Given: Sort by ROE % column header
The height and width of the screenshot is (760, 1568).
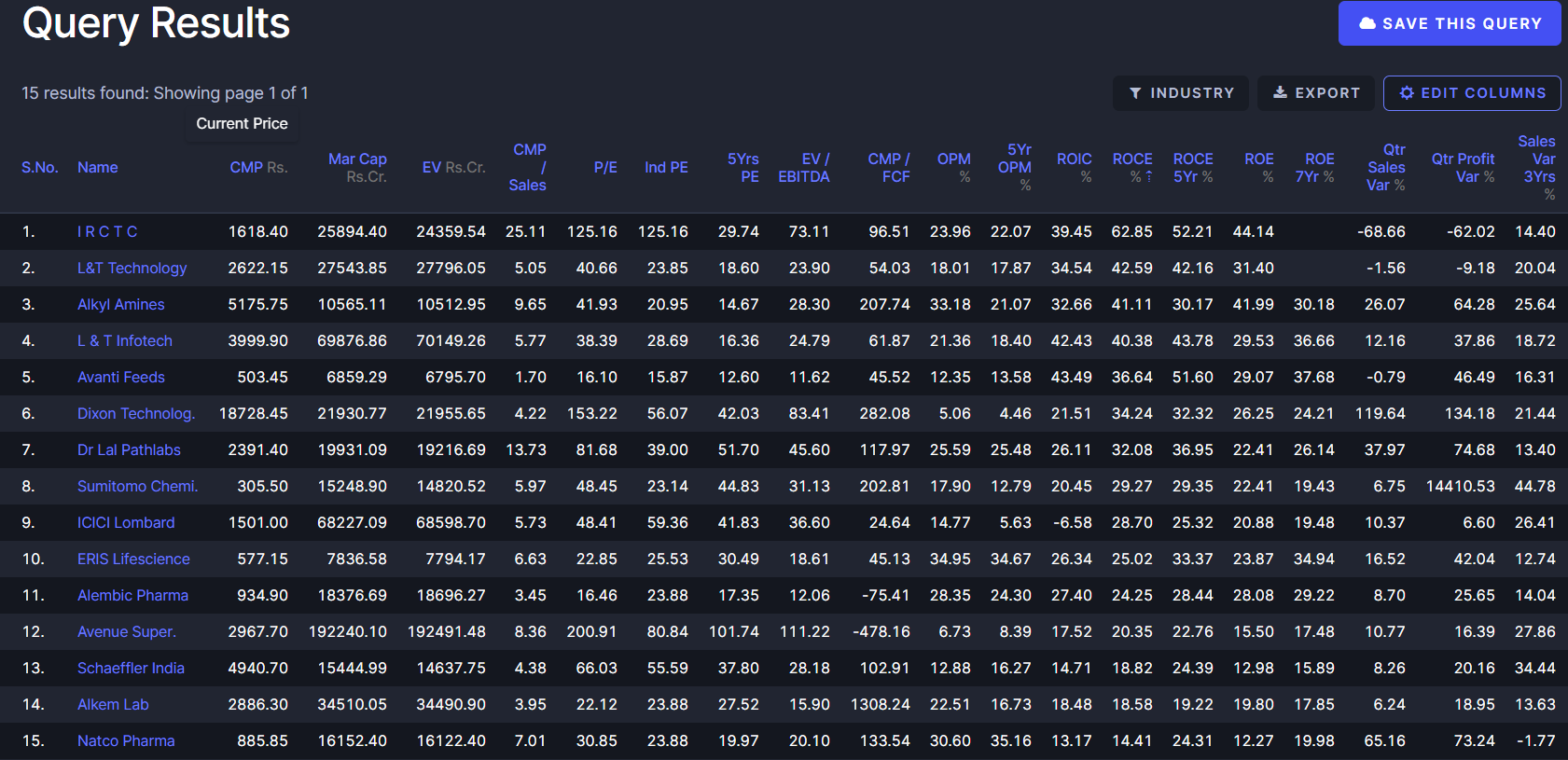Looking at the screenshot, I should pyautogui.click(x=1259, y=168).
